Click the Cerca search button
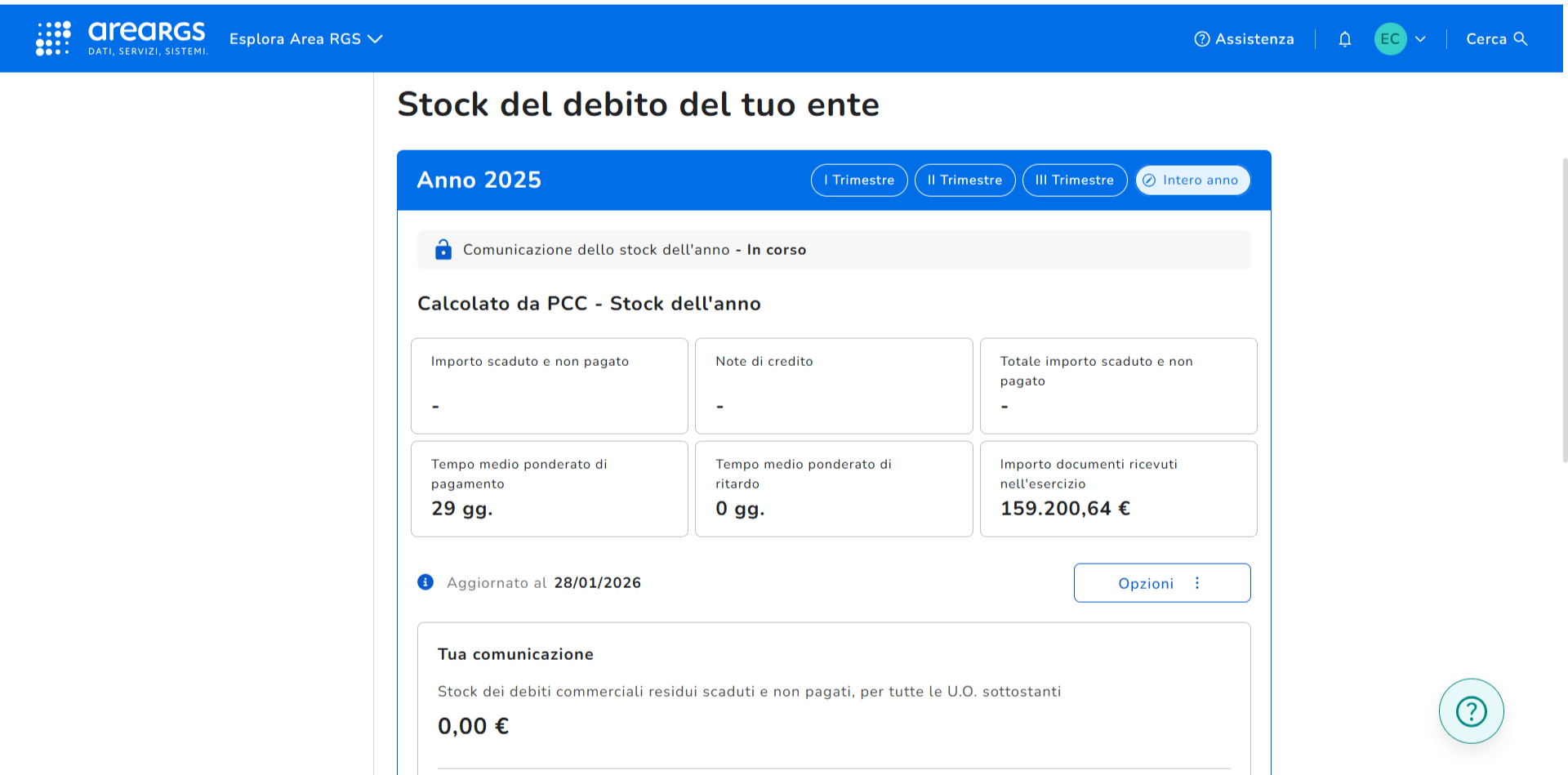The image size is (1568, 775). coord(1495,38)
